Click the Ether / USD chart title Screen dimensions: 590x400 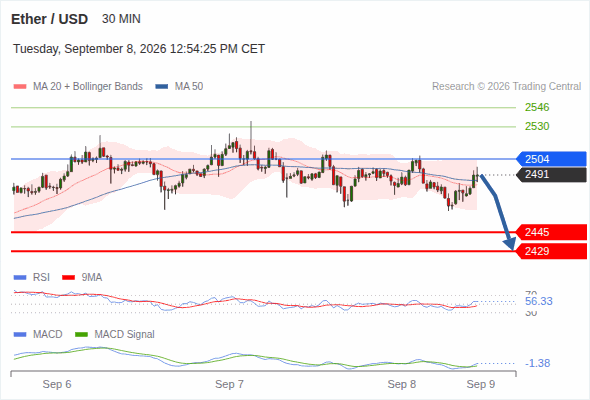[49, 19]
